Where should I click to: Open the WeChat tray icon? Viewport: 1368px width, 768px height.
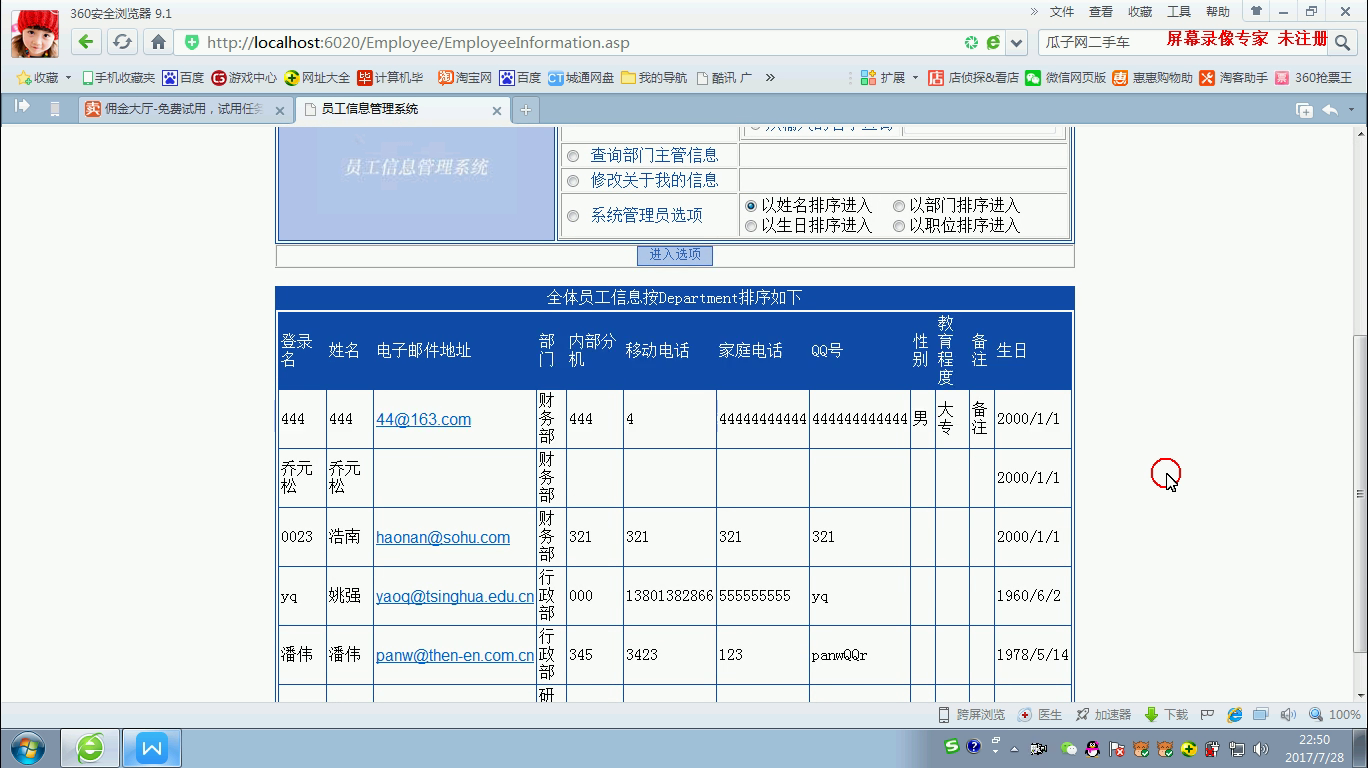(1069, 748)
